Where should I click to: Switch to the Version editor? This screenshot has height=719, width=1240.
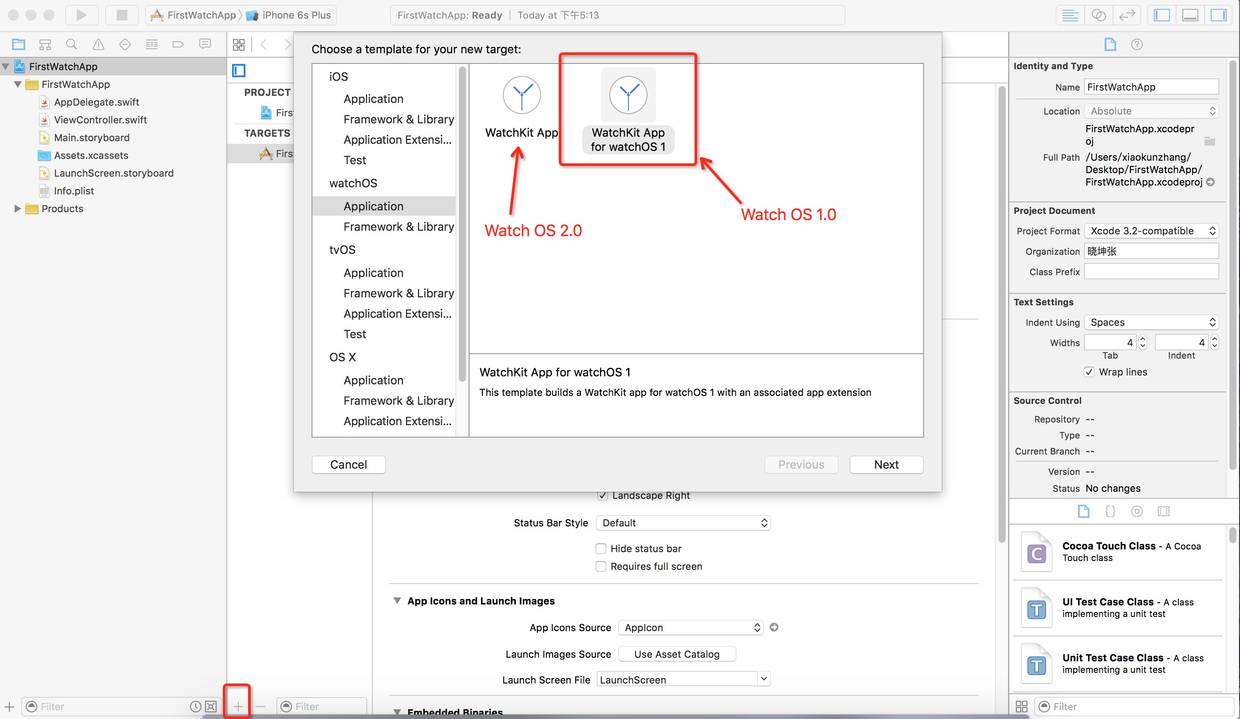click(1127, 15)
